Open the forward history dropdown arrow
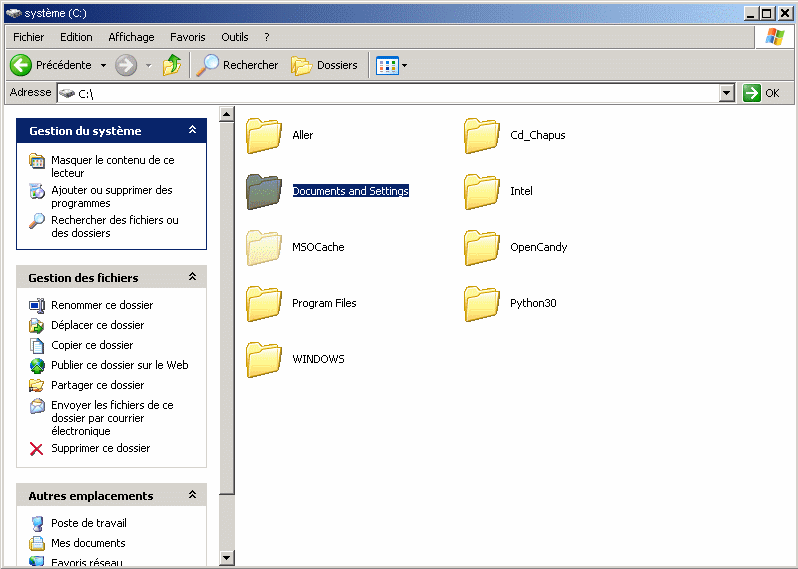Image resolution: width=798 pixels, height=569 pixels. coord(149,66)
